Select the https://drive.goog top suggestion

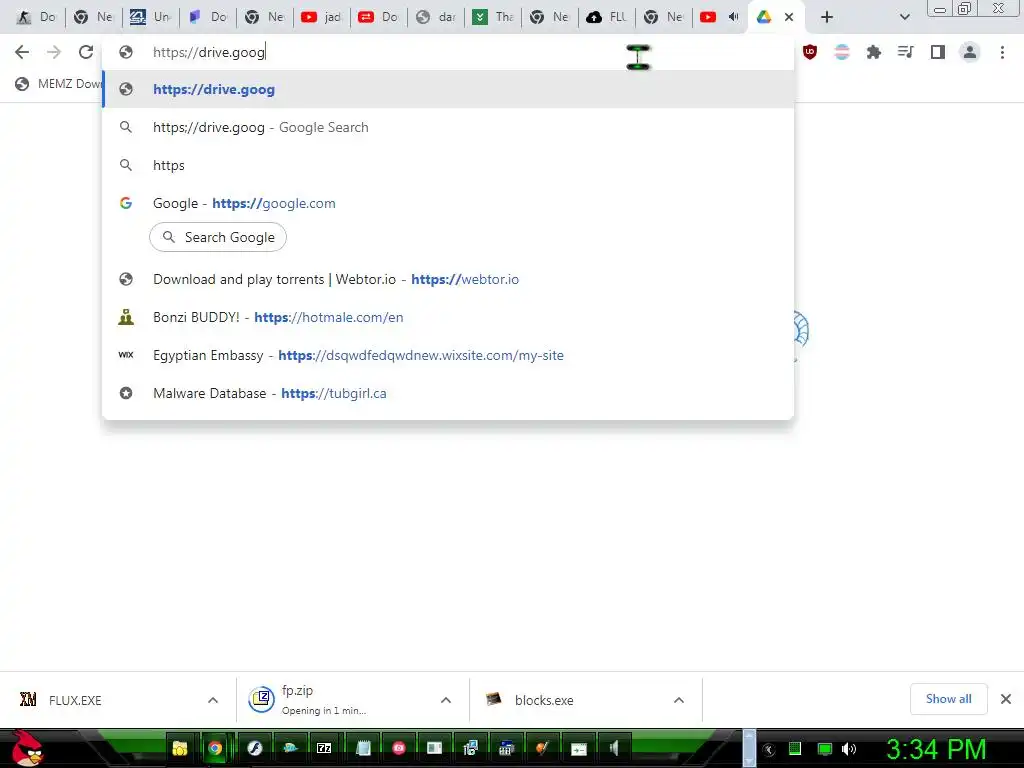(x=448, y=89)
